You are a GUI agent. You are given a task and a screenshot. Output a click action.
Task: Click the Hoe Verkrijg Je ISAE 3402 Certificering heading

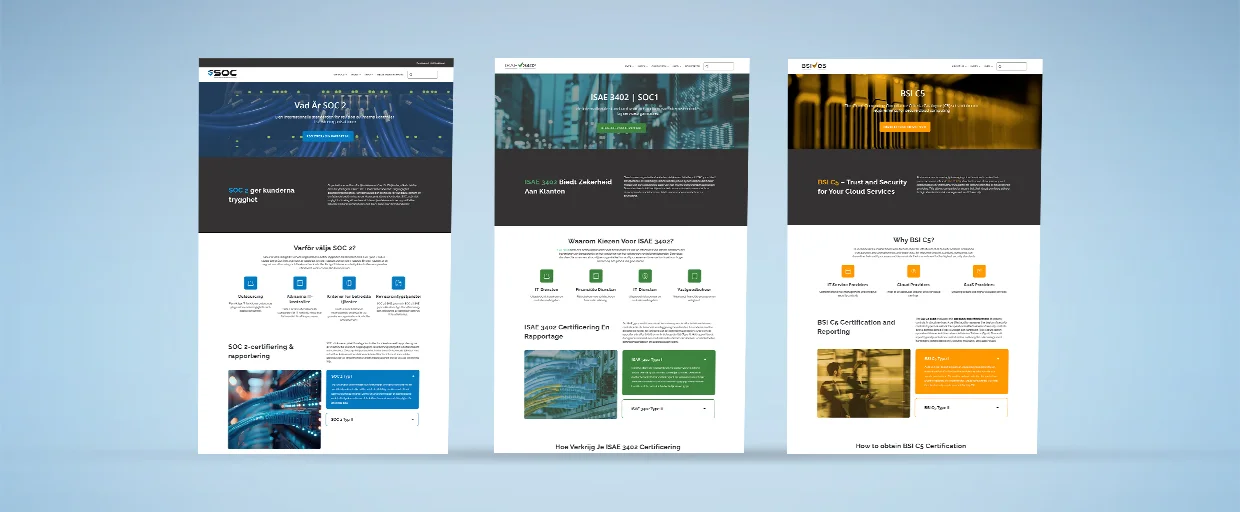point(618,447)
